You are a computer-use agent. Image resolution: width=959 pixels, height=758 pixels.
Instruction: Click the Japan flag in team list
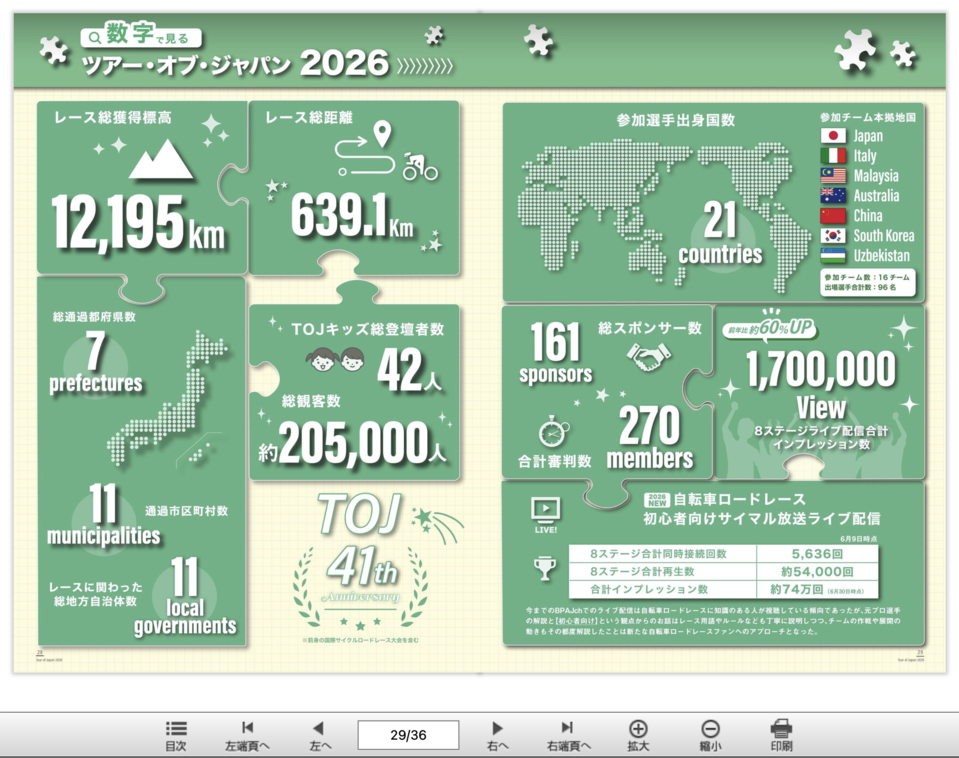pyautogui.click(x=833, y=136)
